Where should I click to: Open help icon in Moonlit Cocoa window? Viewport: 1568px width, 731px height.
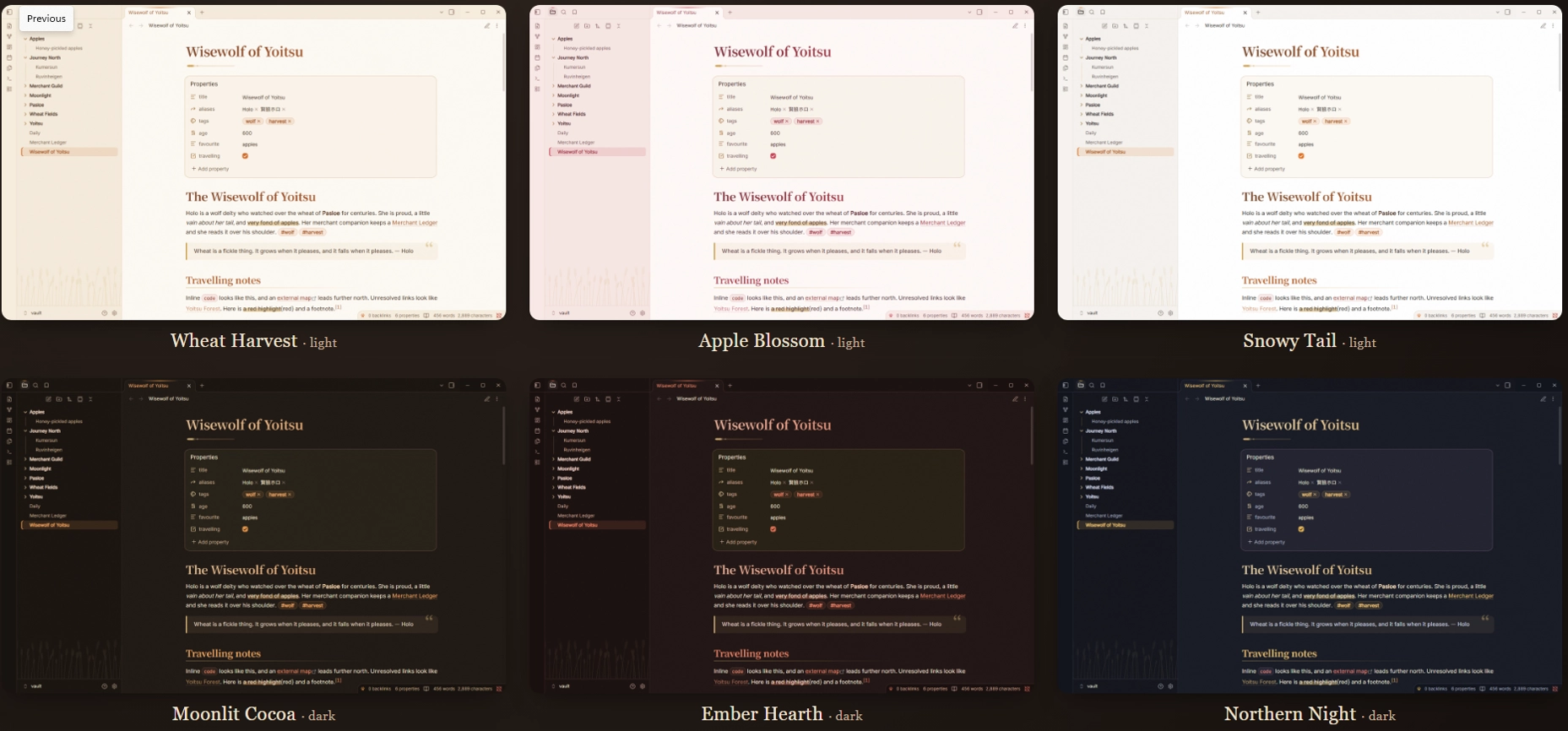pos(105,685)
